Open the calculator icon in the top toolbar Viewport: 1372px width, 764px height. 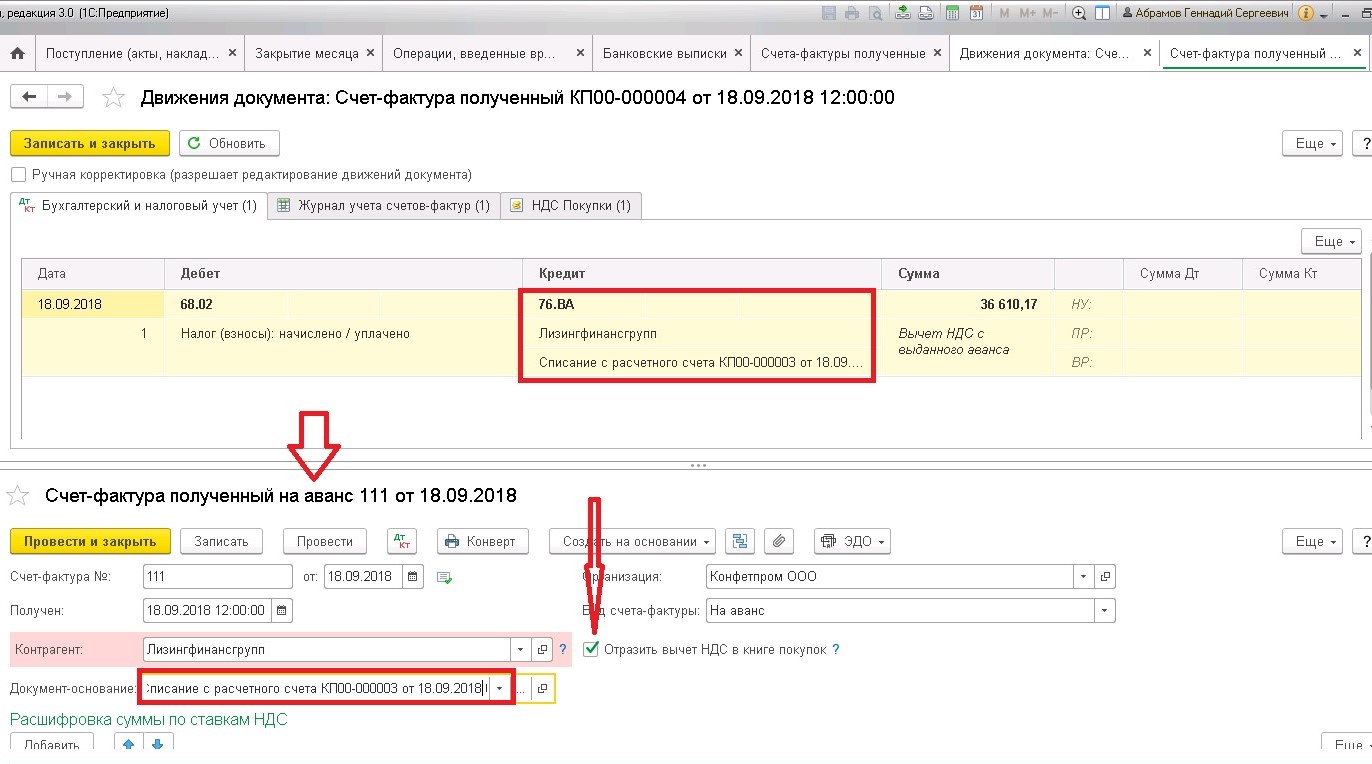952,13
